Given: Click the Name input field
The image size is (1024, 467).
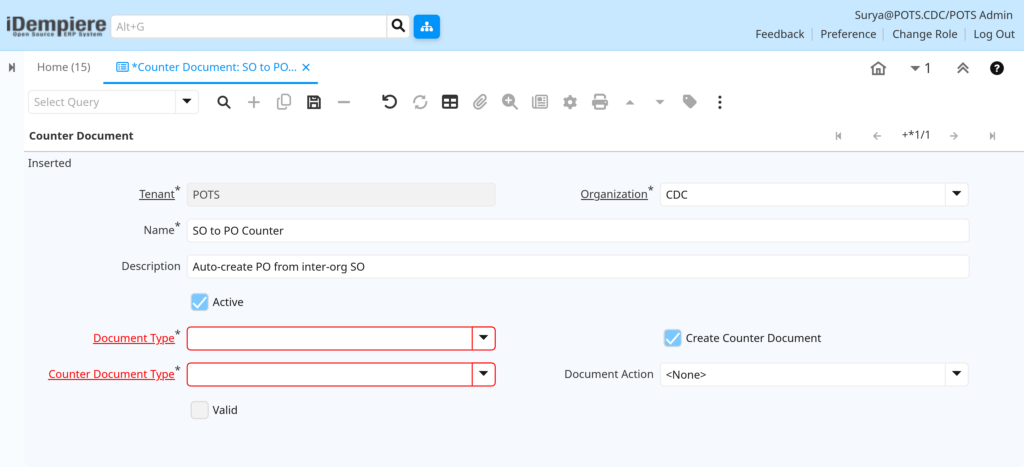Looking at the screenshot, I should click(x=578, y=231).
